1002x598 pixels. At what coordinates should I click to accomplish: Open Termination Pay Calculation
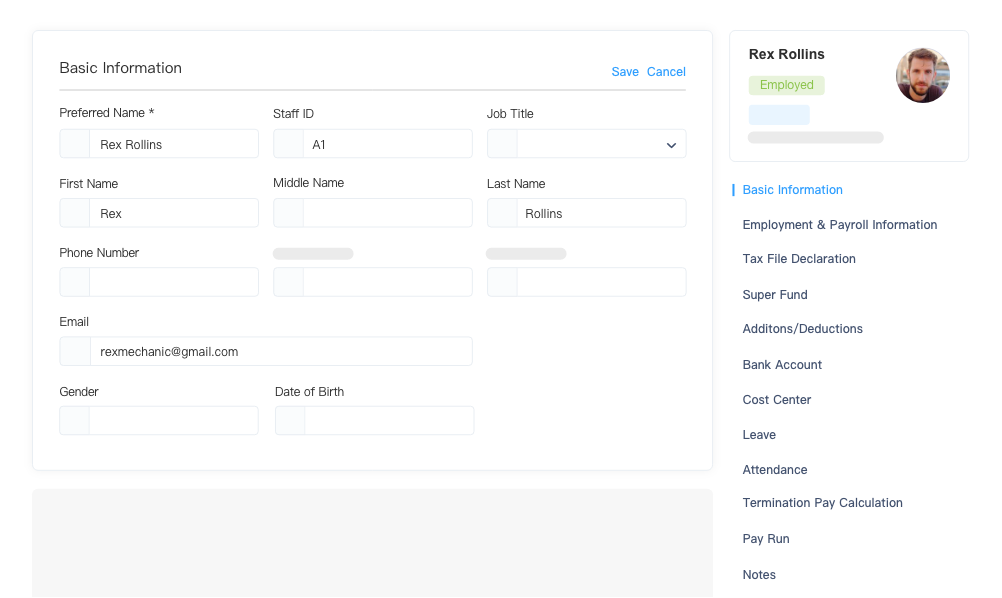tap(822, 503)
